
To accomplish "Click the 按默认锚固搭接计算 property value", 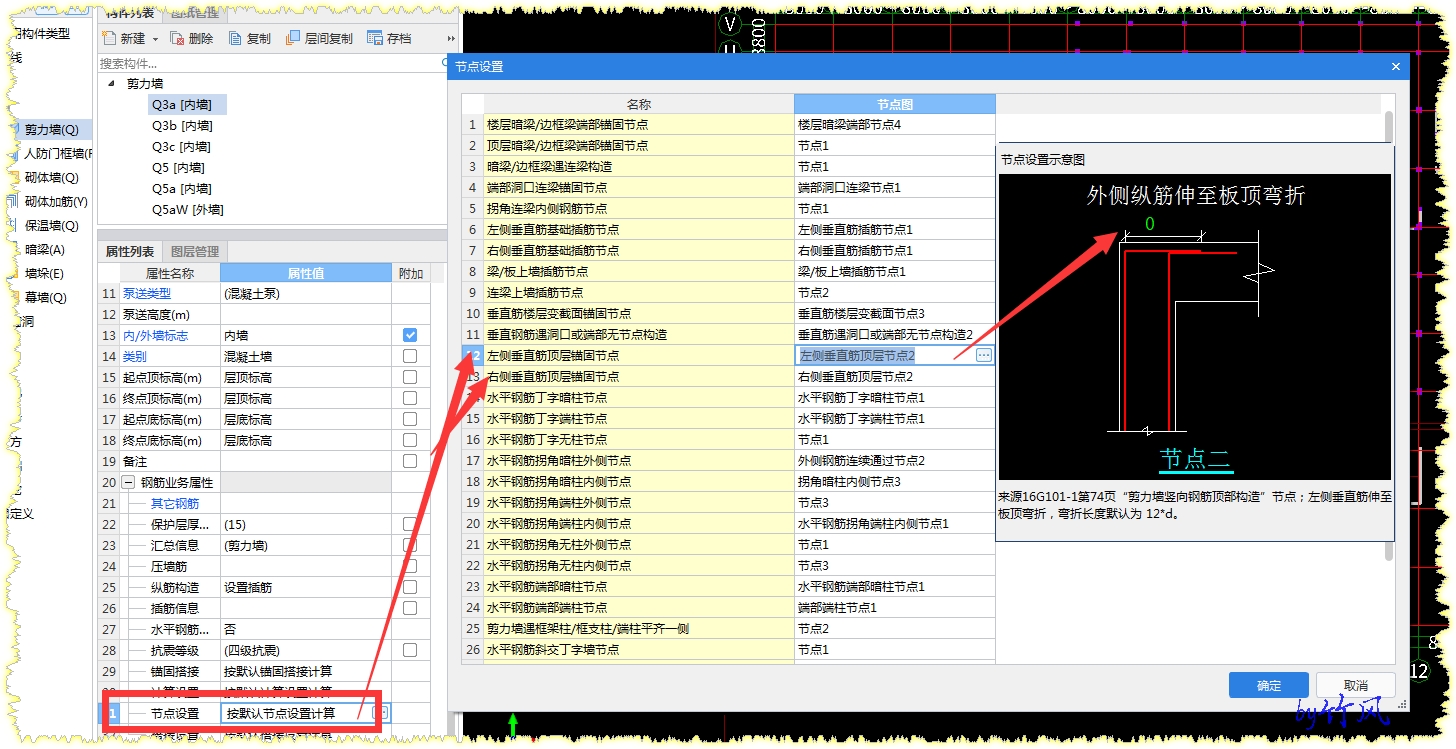I will 306,671.
